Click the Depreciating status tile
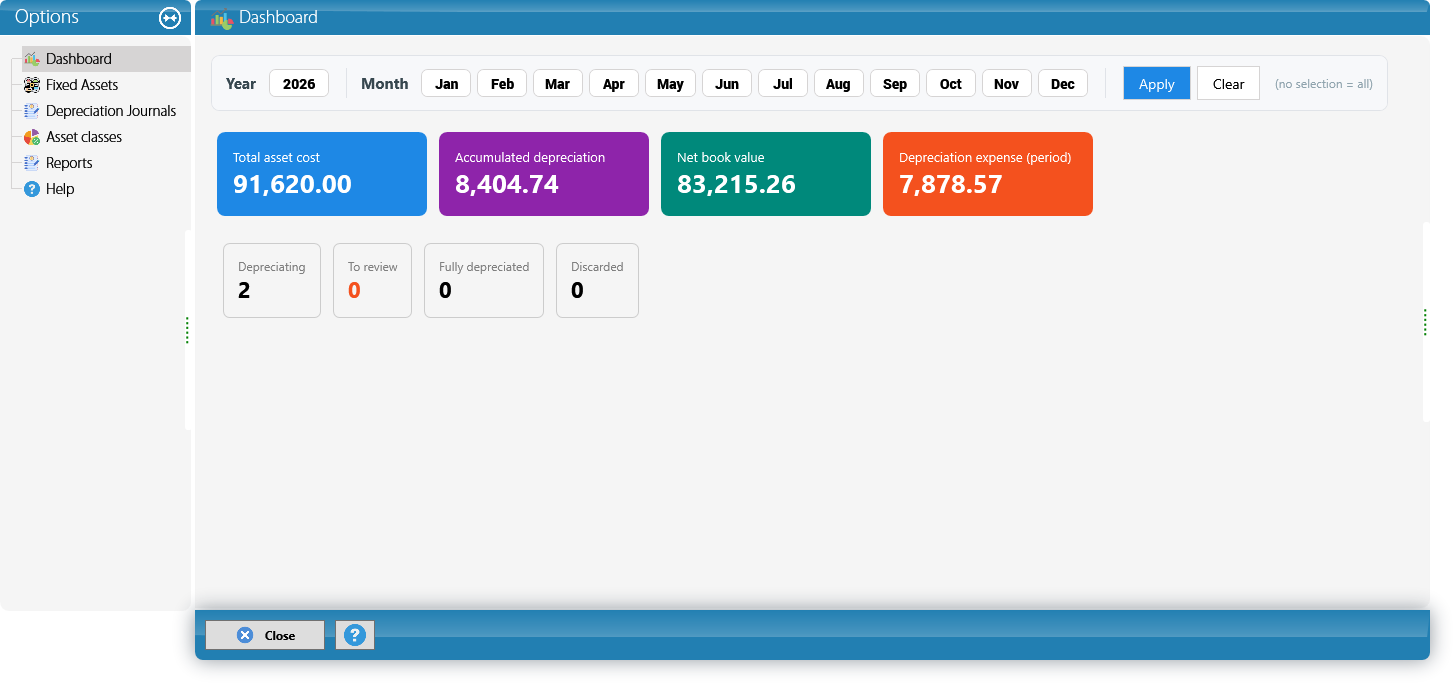 [x=272, y=281]
